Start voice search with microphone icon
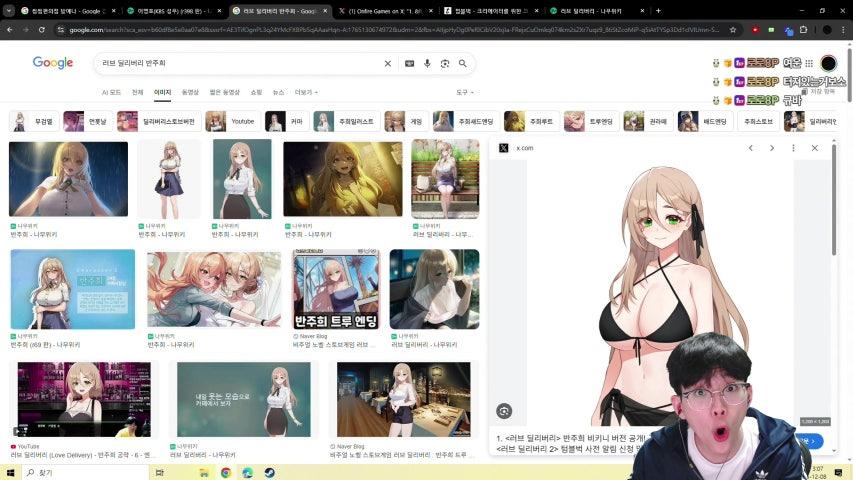 tap(428, 64)
